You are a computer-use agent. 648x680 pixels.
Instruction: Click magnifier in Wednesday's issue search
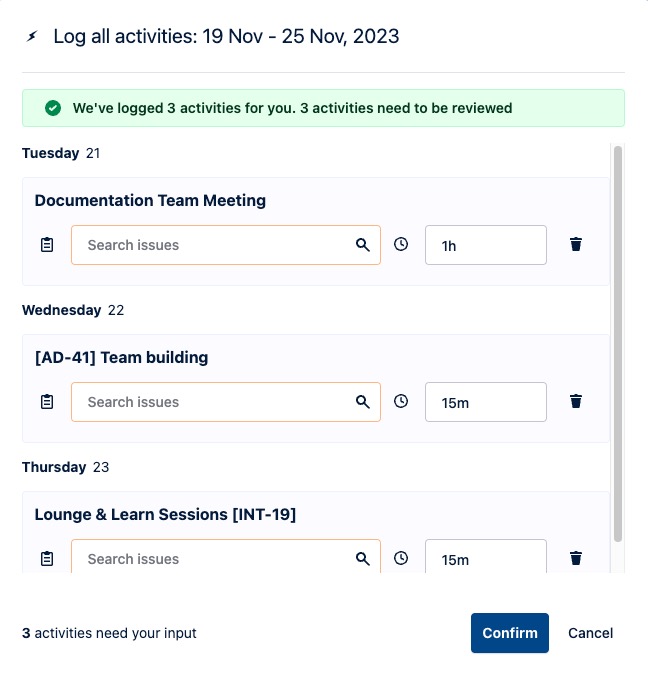click(x=363, y=402)
